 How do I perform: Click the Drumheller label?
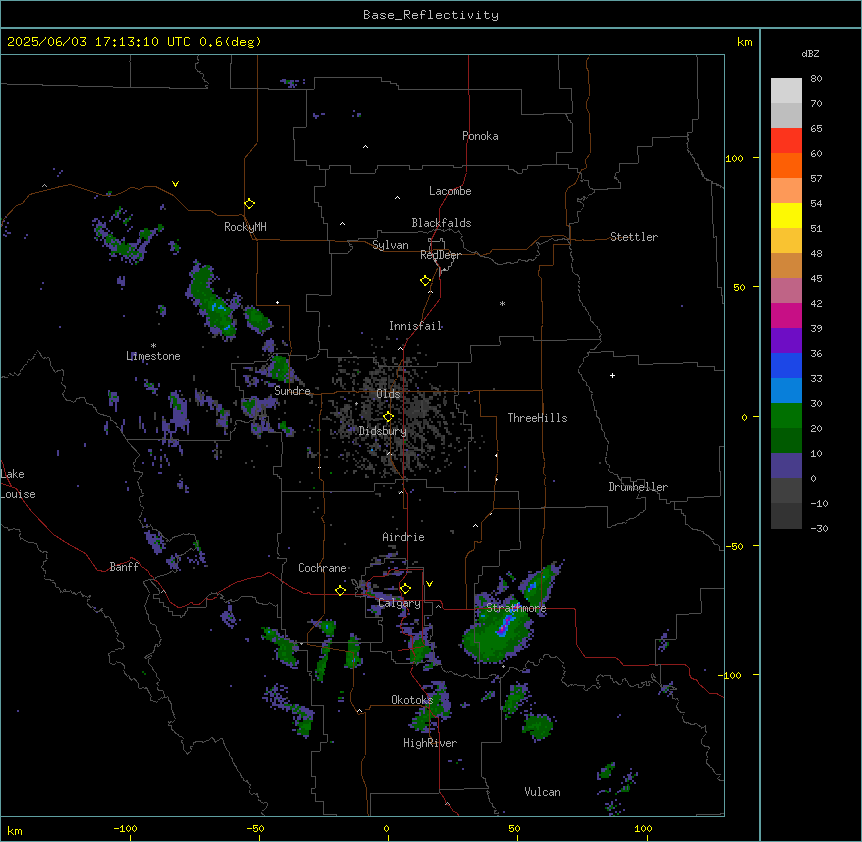point(638,487)
